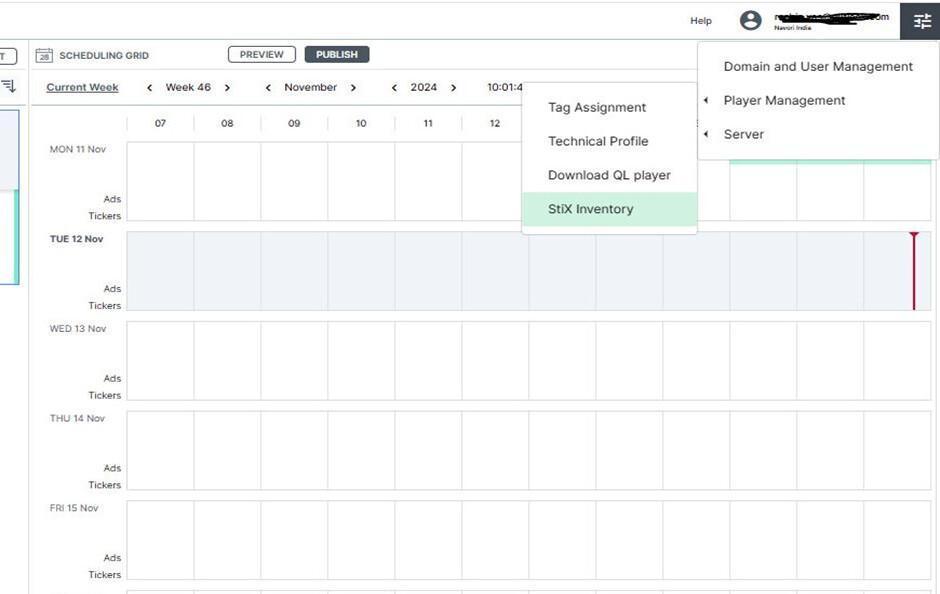940x594 pixels.
Task: Click the red current-time marker on Tuesday
Action: click(914, 271)
